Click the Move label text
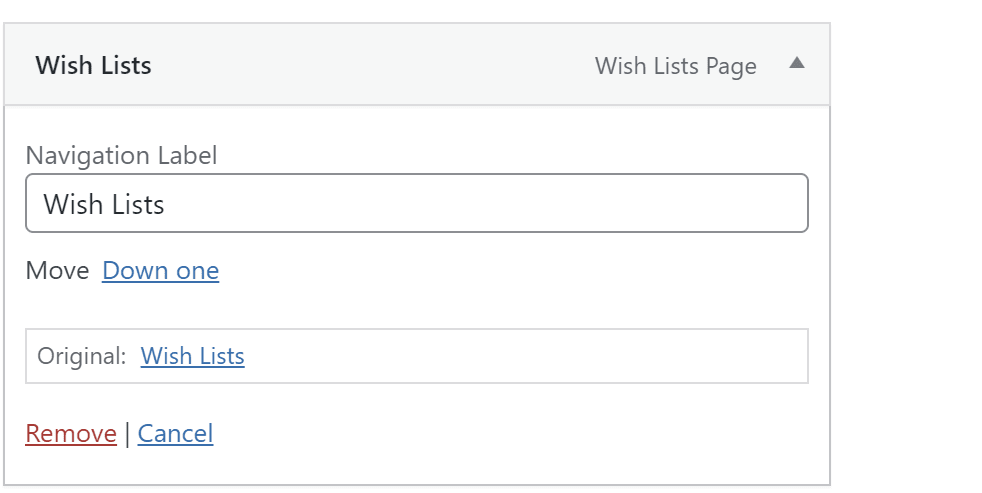 [58, 271]
